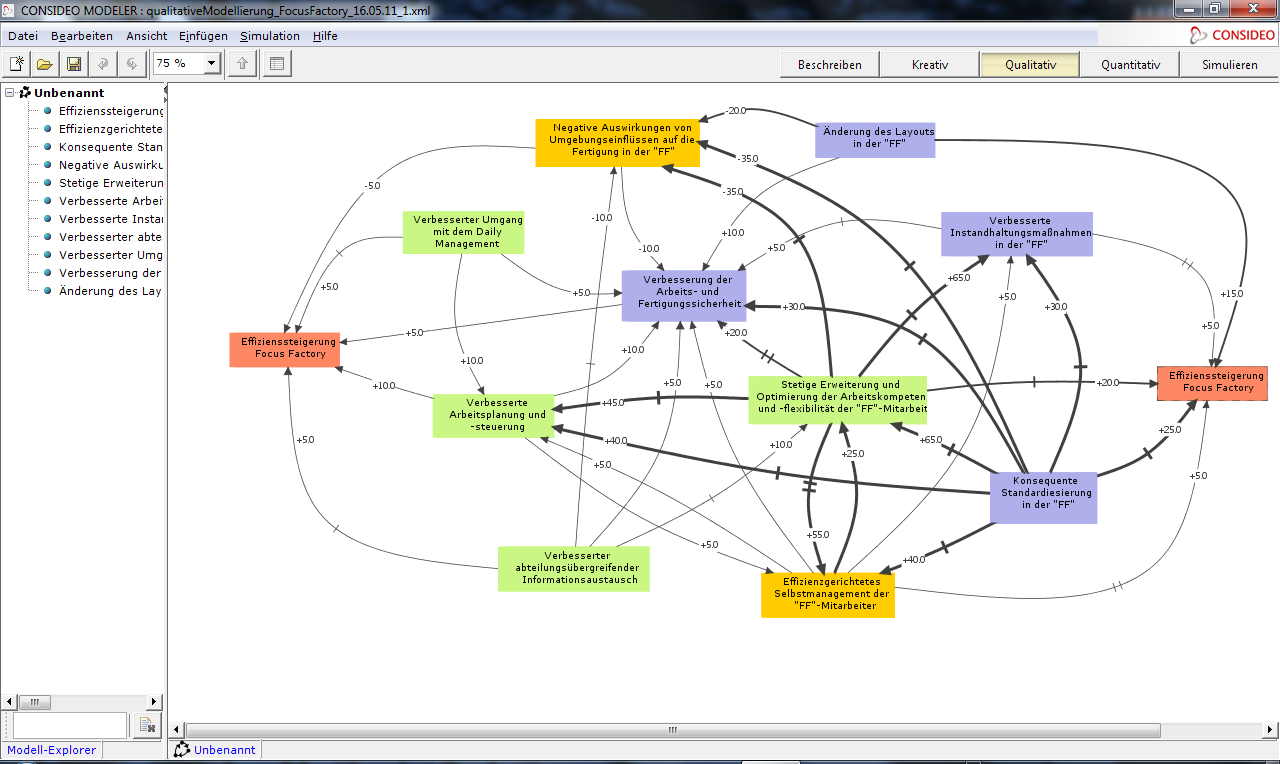Click the explorer panel horizontal scrollbar thumb
The width and height of the screenshot is (1280, 764).
click(34, 702)
